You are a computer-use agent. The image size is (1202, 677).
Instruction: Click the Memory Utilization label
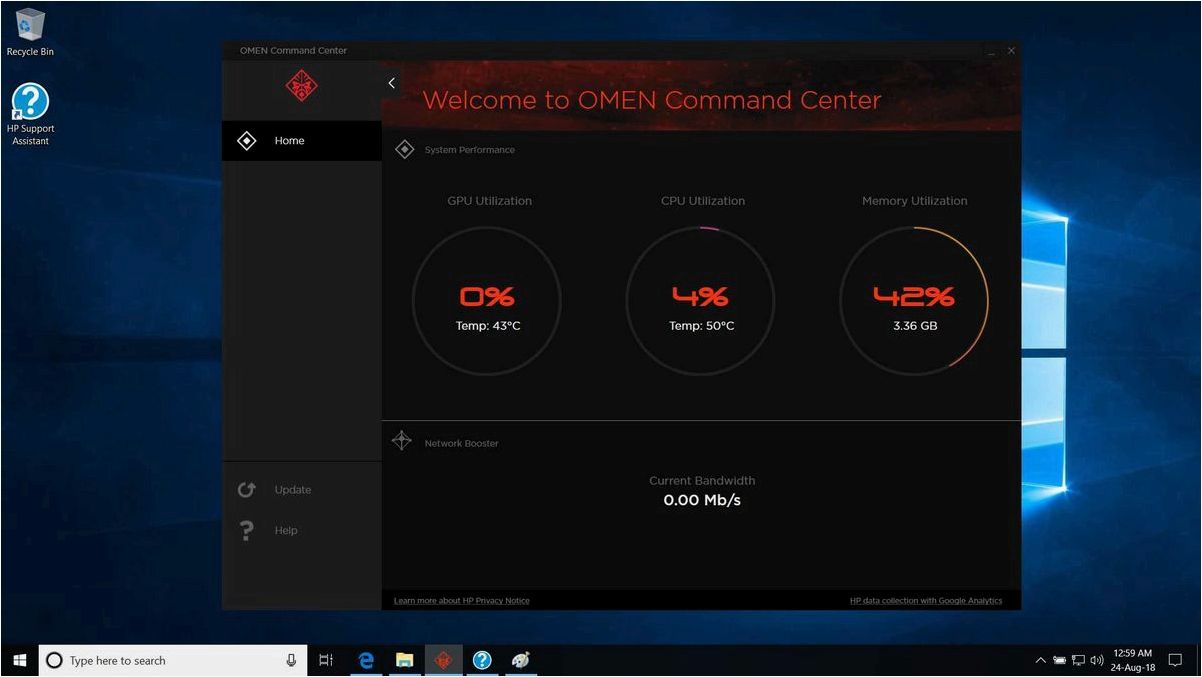pos(914,201)
